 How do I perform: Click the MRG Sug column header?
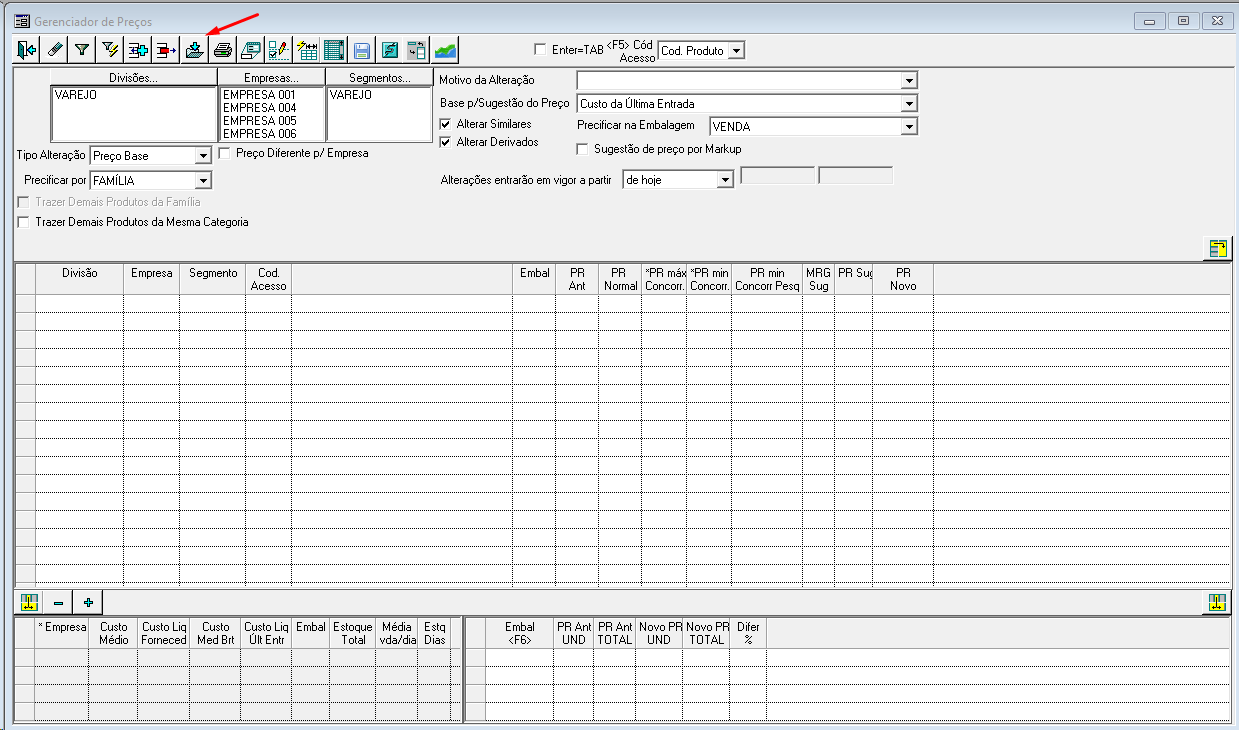[818, 279]
